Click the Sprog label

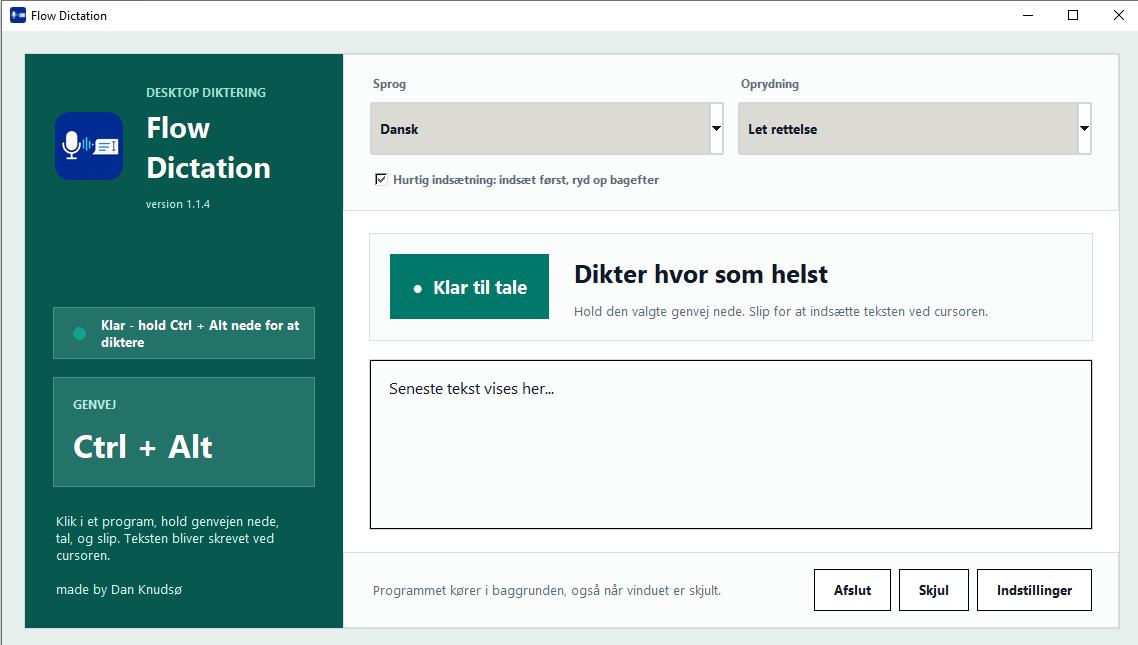(x=389, y=83)
